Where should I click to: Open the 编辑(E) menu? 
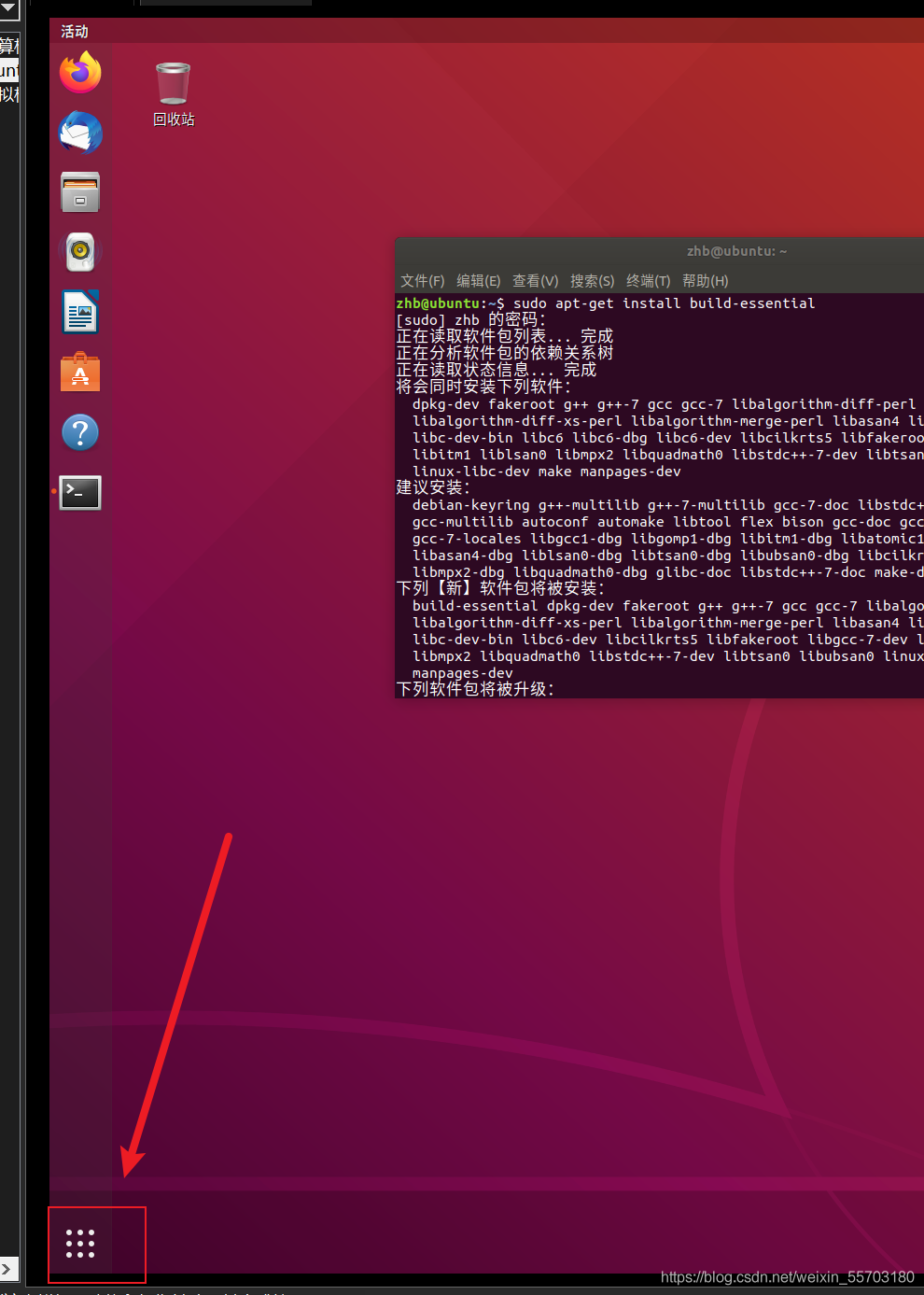[x=478, y=280]
